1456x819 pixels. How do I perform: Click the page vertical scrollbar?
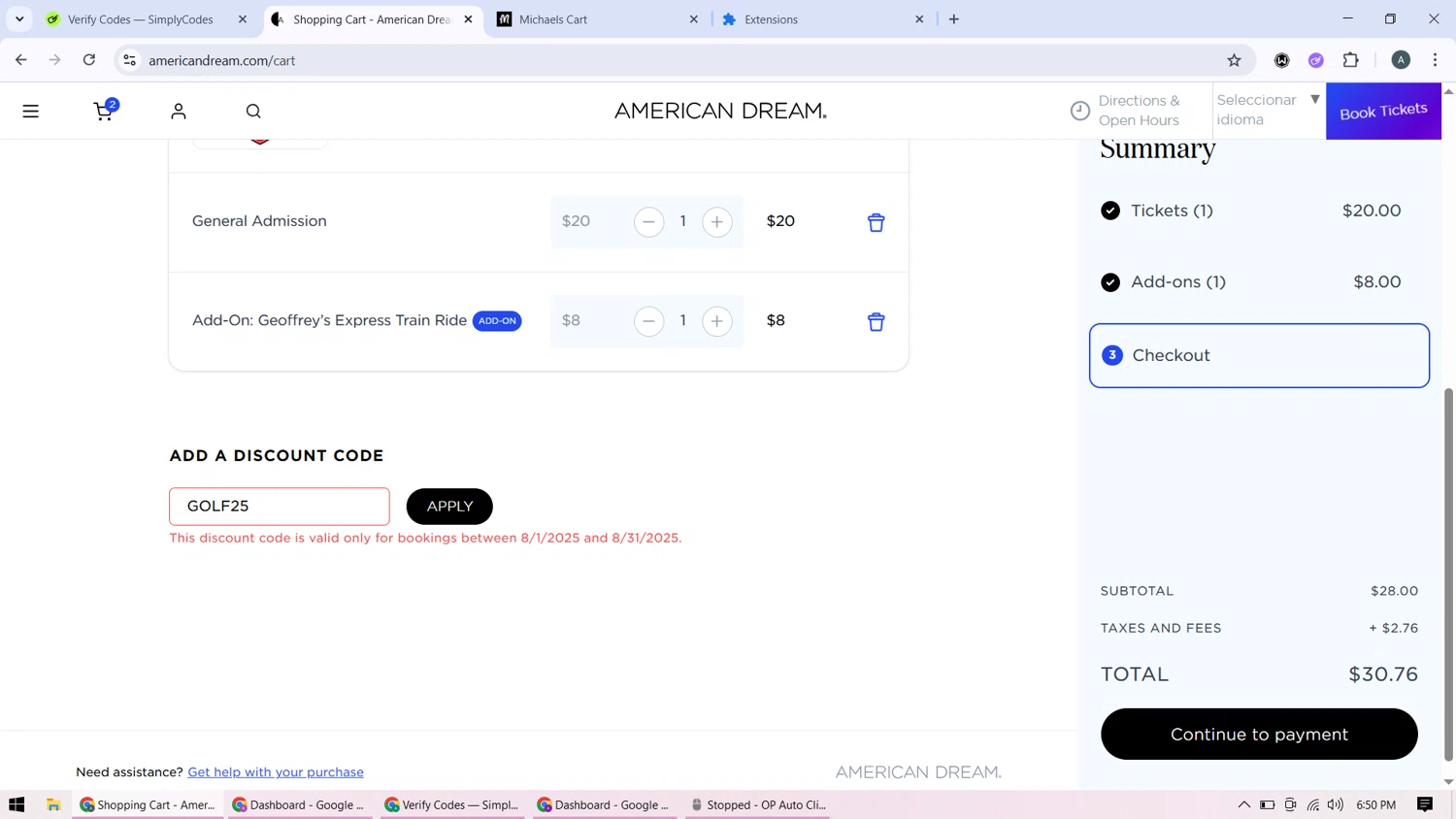click(x=1448, y=574)
